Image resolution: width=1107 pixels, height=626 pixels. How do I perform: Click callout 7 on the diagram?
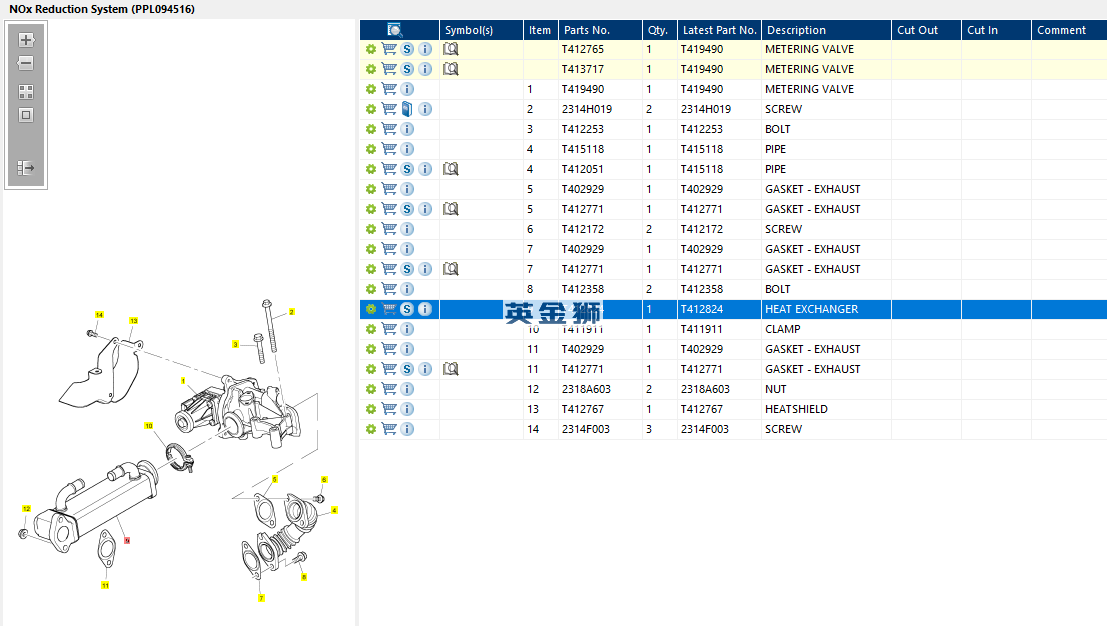pyautogui.click(x=261, y=598)
